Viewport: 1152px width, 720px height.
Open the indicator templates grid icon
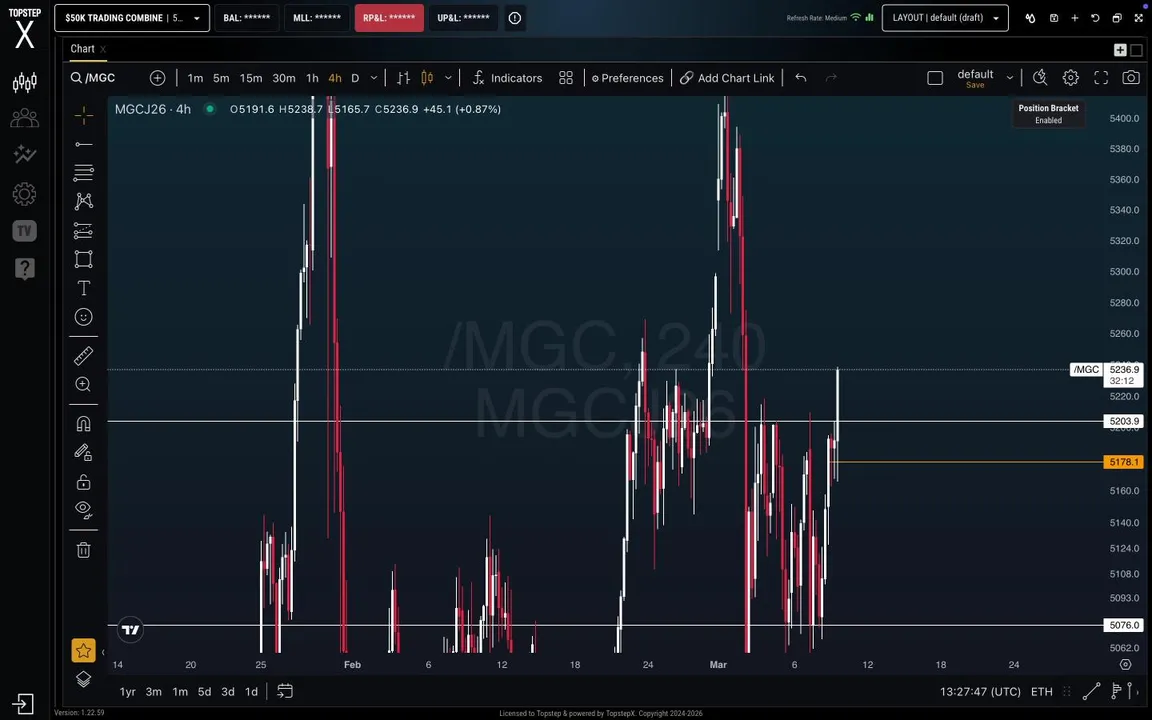coord(566,78)
